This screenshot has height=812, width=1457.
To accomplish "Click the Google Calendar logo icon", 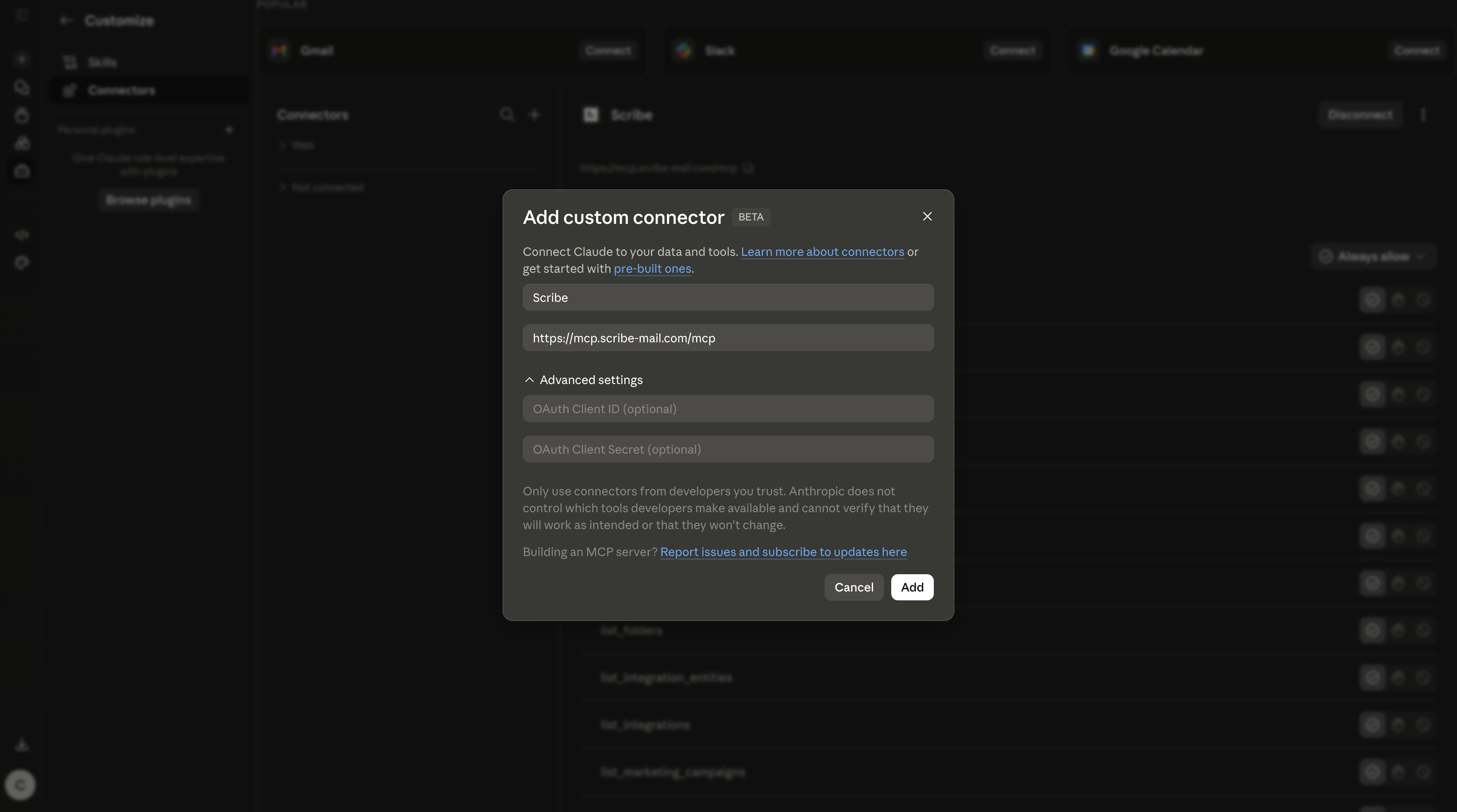I will pyautogui.click(x=1088, y=51).
